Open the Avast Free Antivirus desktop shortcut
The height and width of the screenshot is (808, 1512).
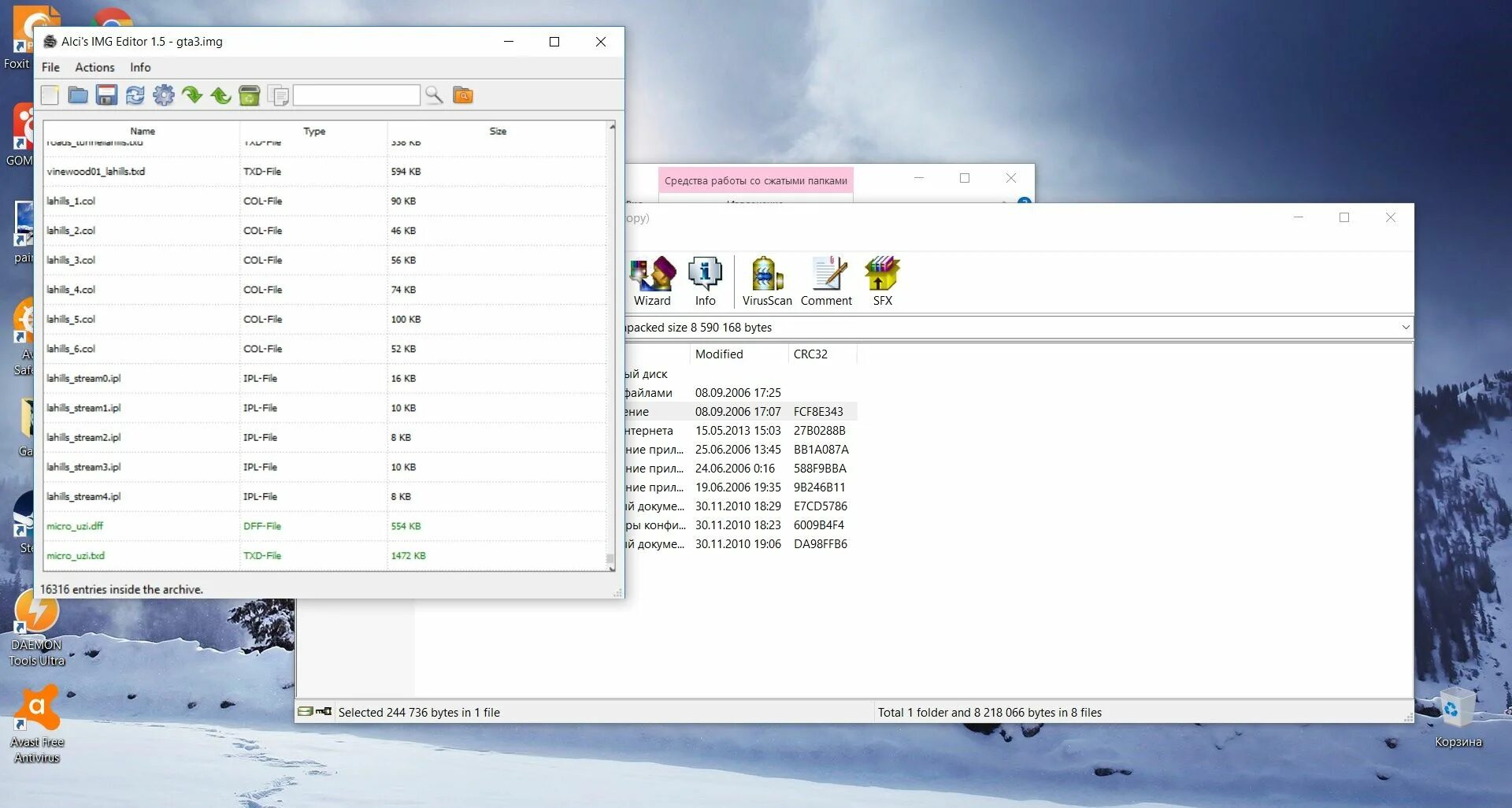(x=36, y=725)
